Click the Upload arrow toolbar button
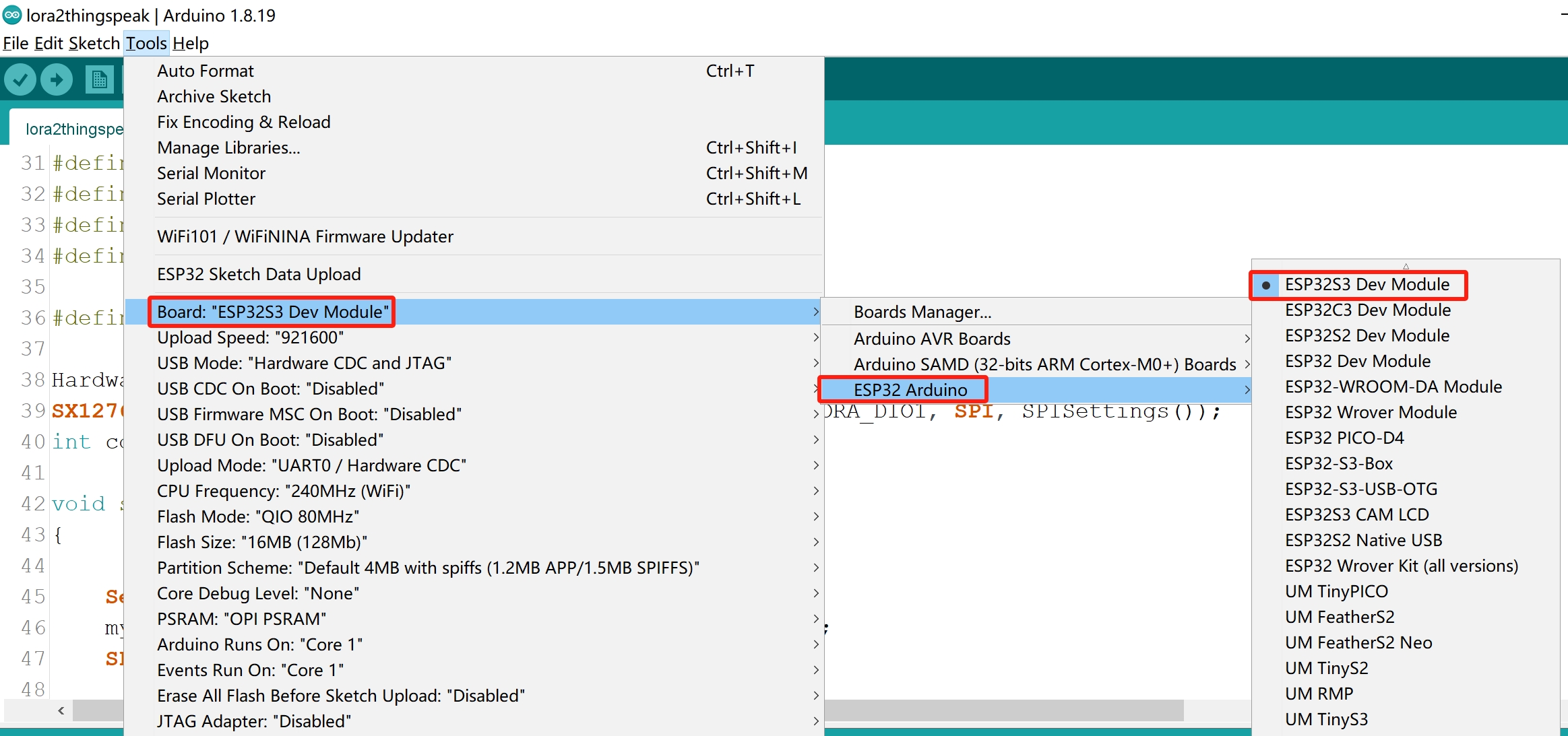1568x736 pixels. [x=57, y=80]
